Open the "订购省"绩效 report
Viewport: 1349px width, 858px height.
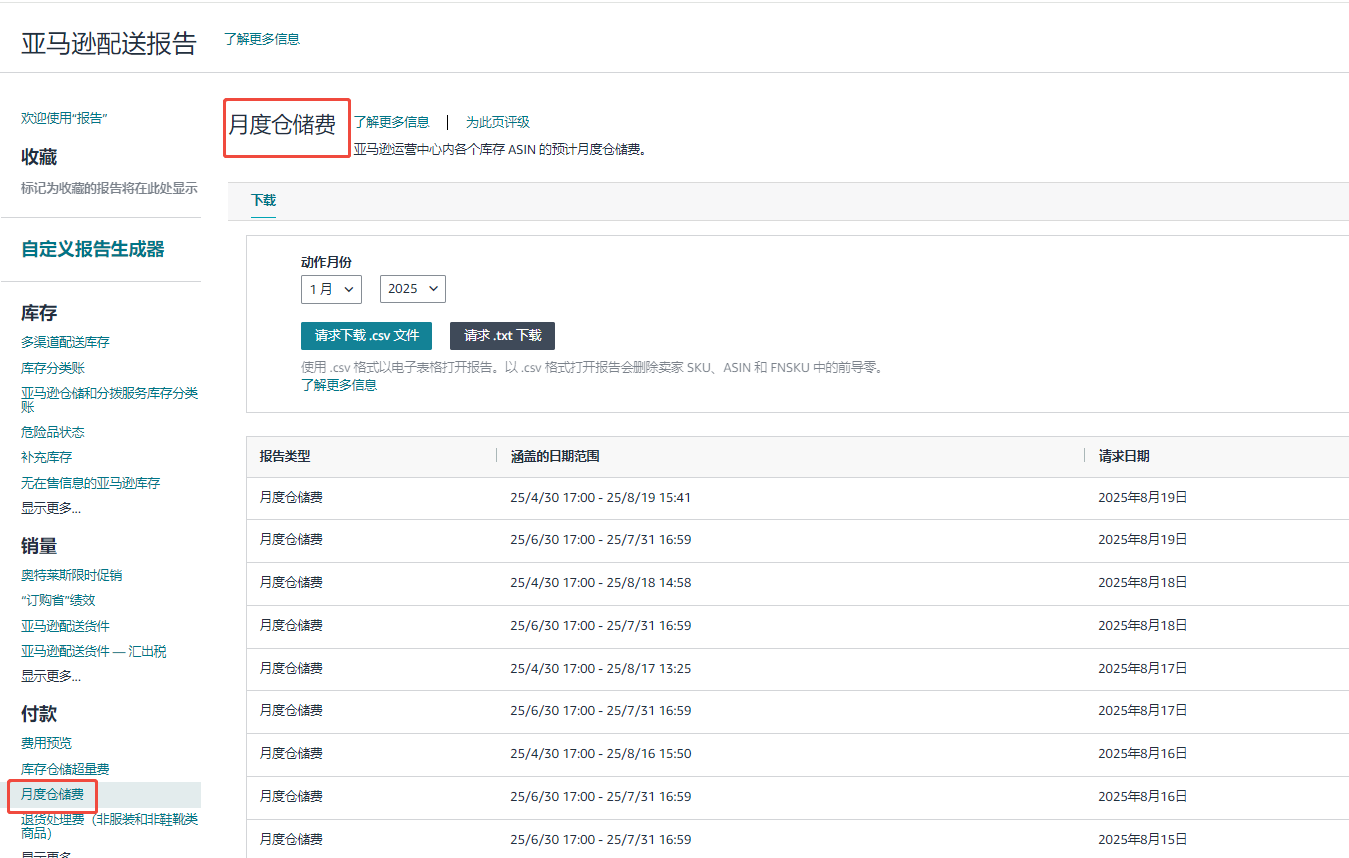(x=58, y=600)
